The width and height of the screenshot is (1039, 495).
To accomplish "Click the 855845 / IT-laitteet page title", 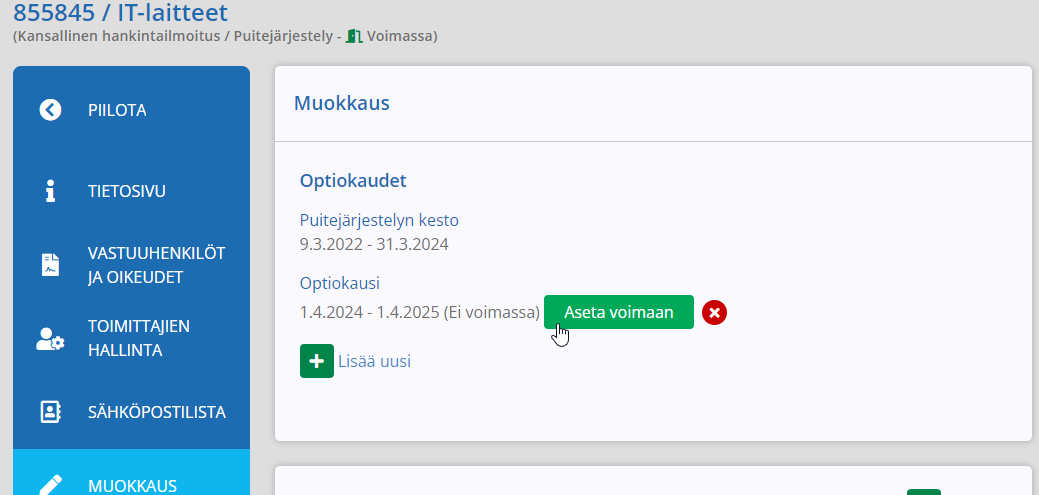I will click(x=120, y=13).
